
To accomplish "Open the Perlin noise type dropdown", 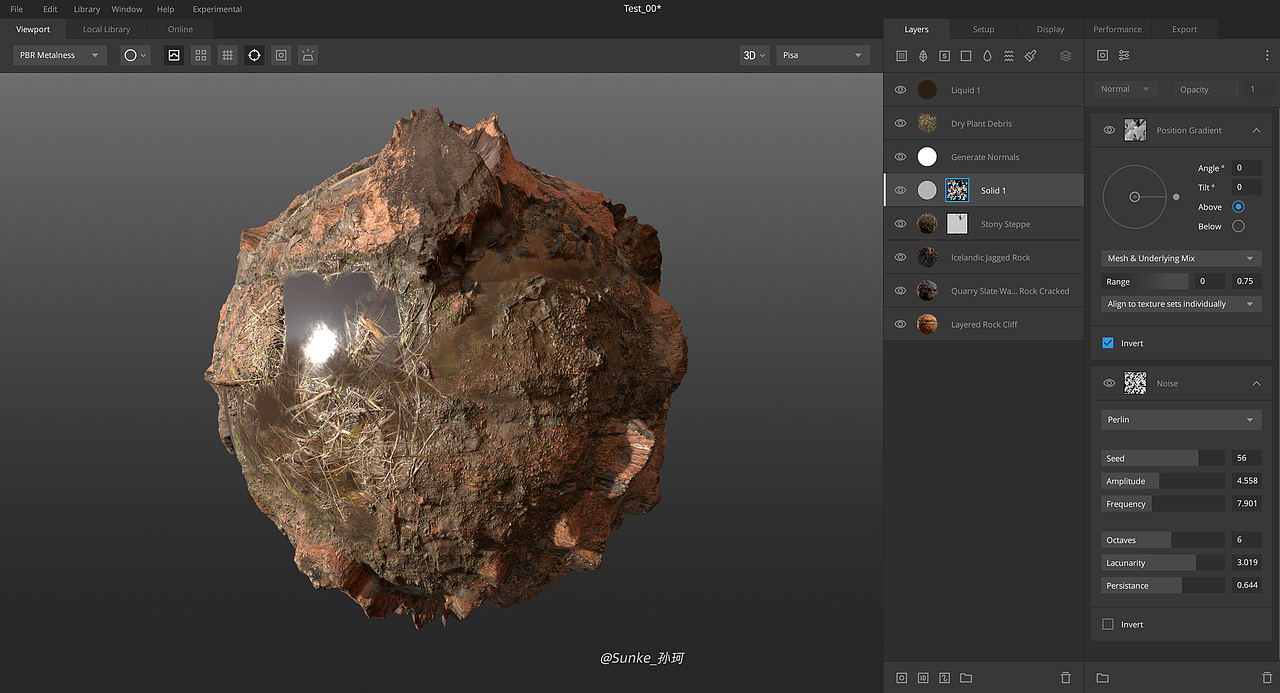I will coord(1180,420).
